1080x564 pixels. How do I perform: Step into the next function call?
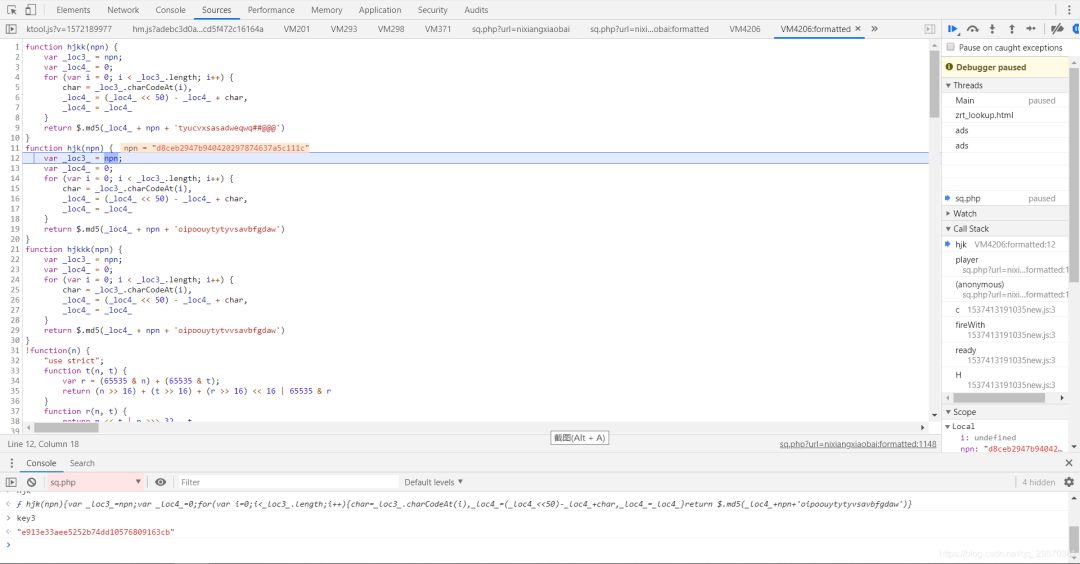pyautogui.click(x=992, y=29)
